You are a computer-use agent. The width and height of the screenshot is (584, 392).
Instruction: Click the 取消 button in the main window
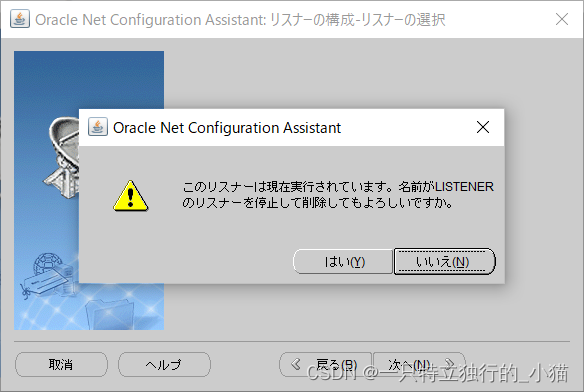[x=61, y=364]
